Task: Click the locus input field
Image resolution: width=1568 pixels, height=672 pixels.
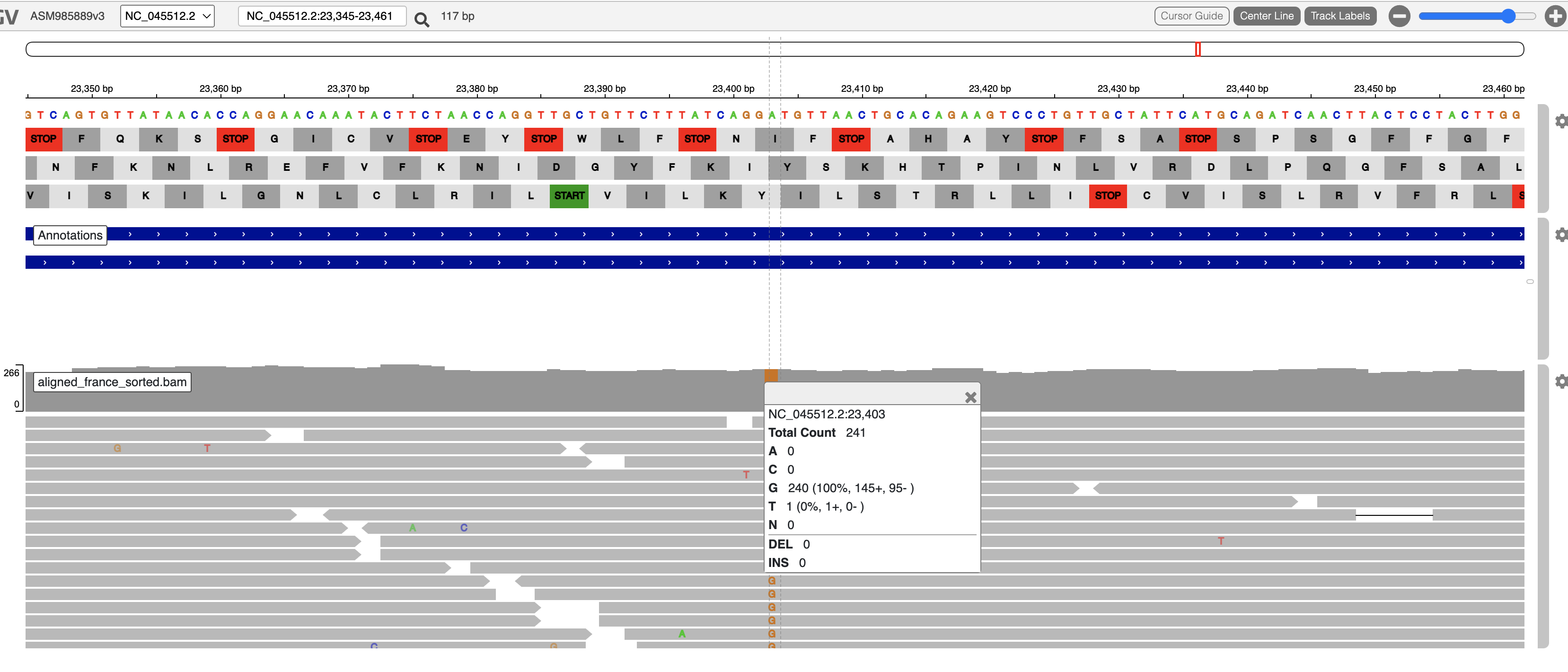Action: click(322, 16)
